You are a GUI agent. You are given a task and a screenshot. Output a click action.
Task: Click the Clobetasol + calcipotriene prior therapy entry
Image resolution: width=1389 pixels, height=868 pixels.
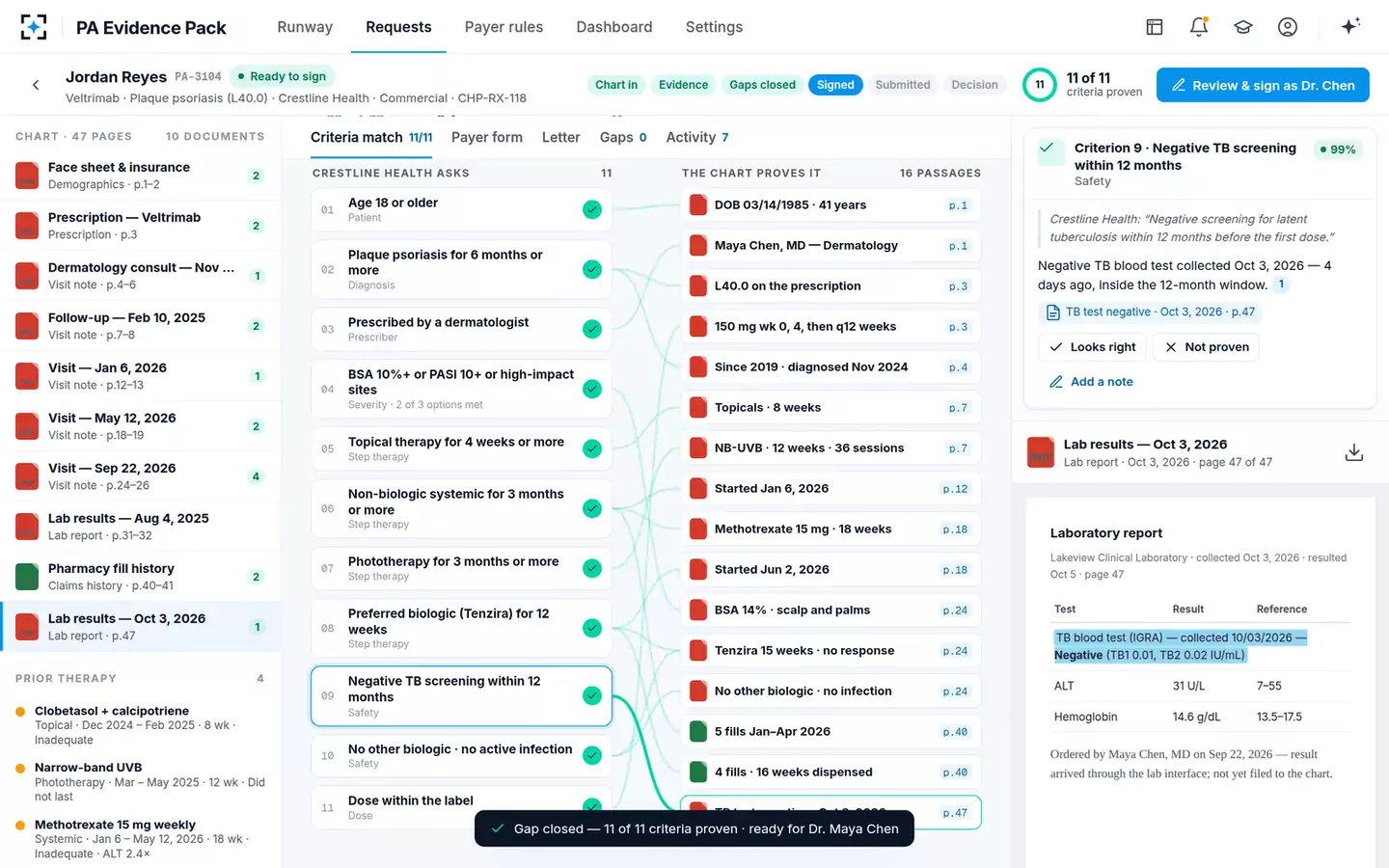coord(141,725)
